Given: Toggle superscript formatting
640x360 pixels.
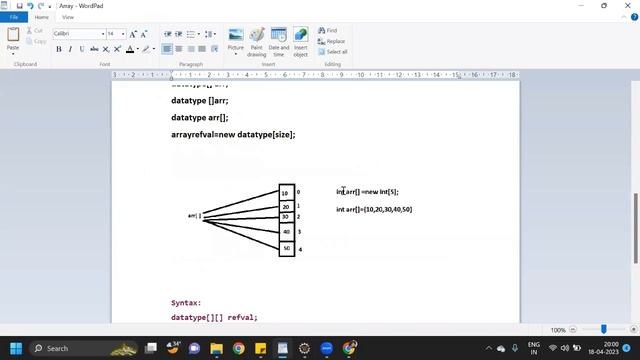Looking at the screenshot, I should [117, 49].
